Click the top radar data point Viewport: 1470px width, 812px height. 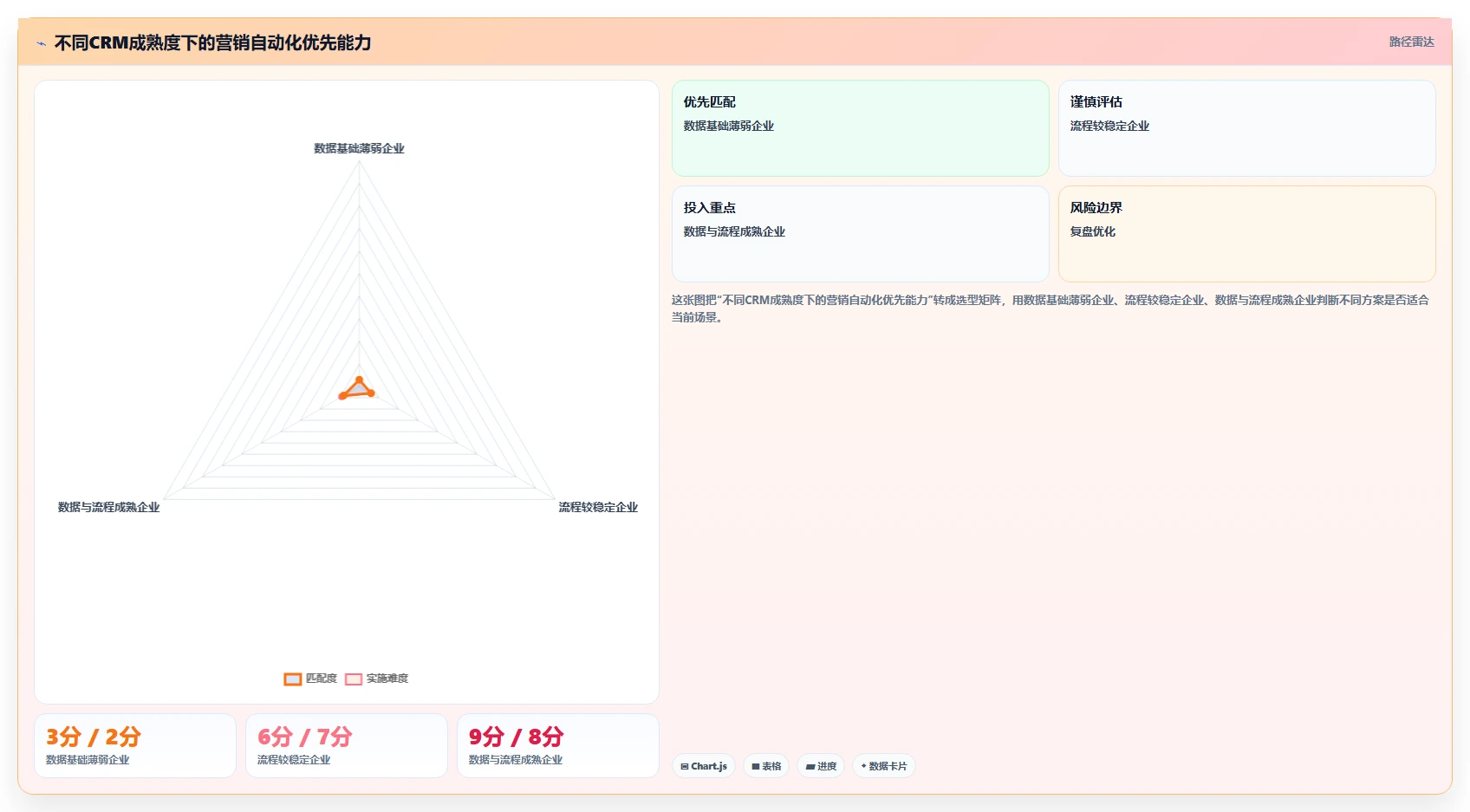click(x=359, y=380)
